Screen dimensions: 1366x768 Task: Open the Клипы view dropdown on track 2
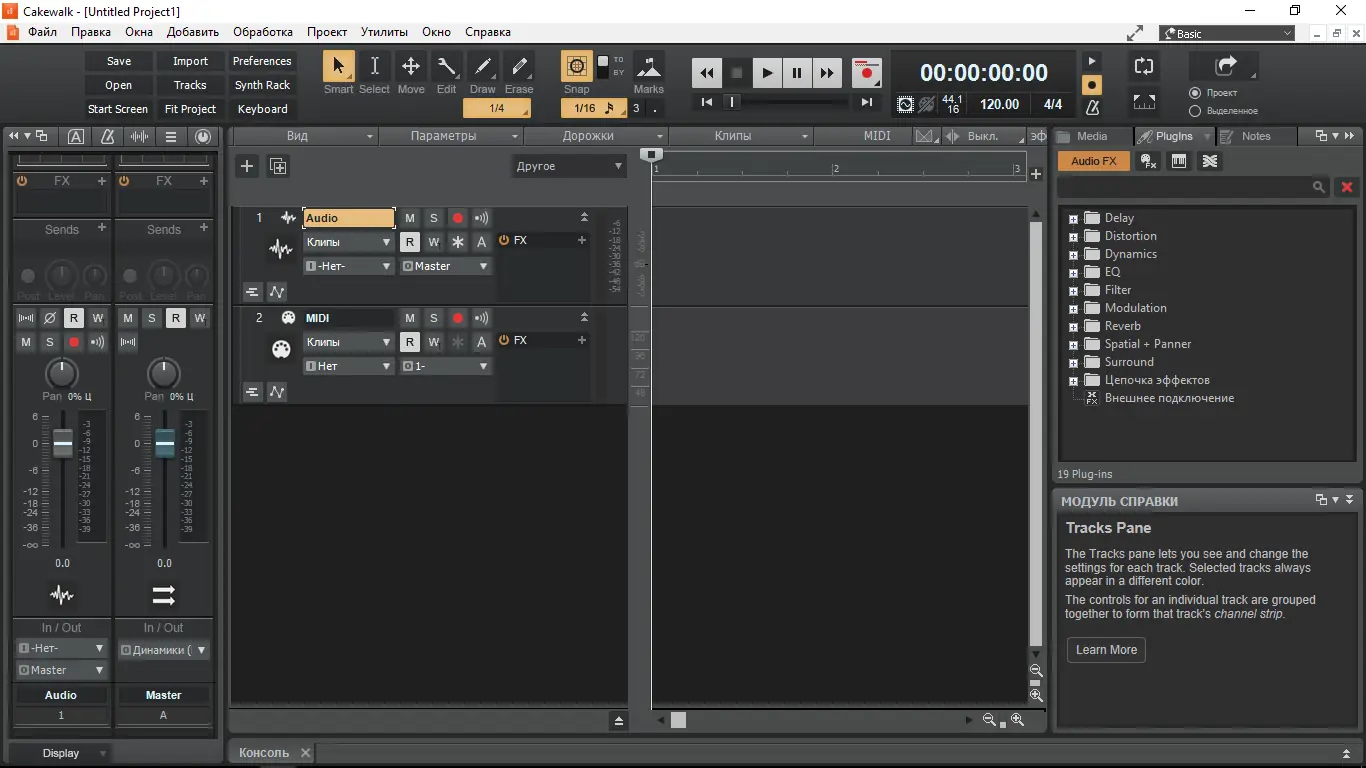[x=348, y=341]
